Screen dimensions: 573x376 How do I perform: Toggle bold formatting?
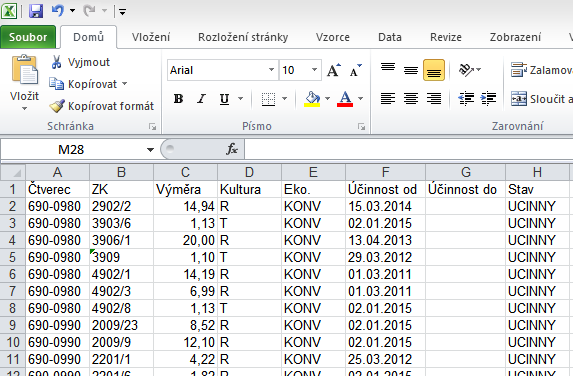(178, 99)
